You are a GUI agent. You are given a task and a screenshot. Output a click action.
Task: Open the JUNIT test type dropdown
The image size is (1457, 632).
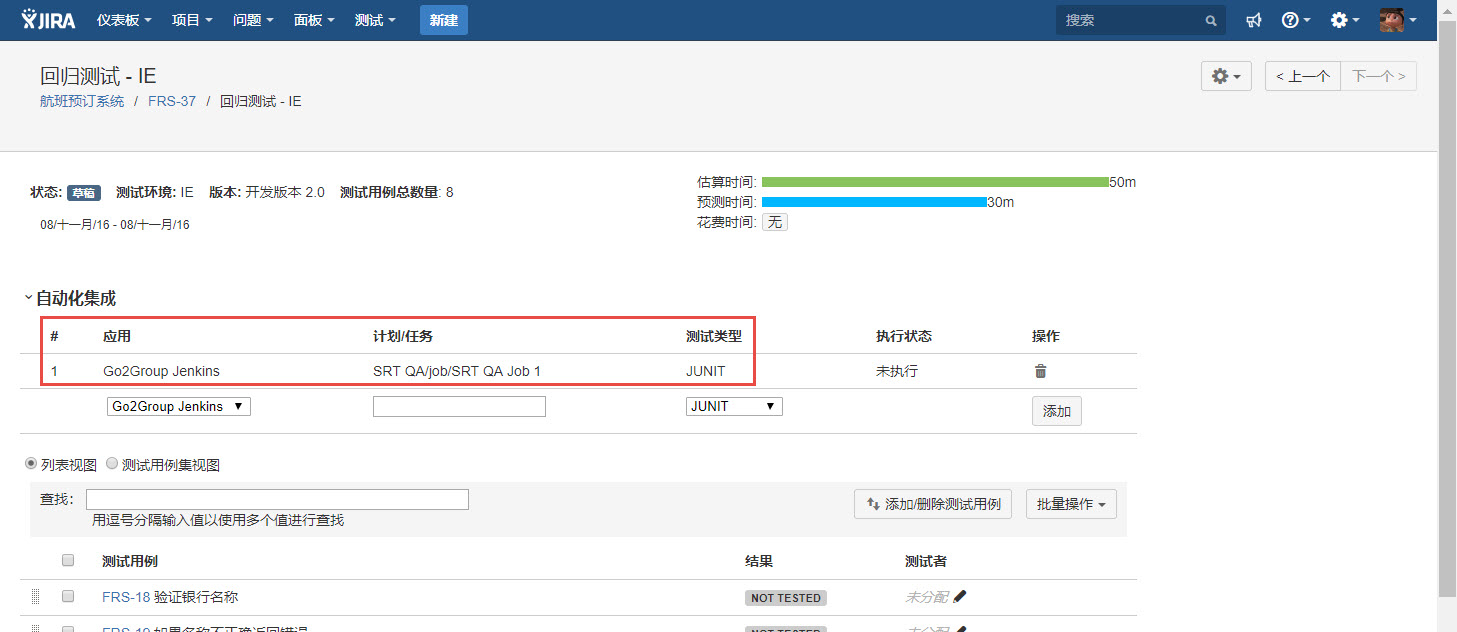tap(734, 406)
